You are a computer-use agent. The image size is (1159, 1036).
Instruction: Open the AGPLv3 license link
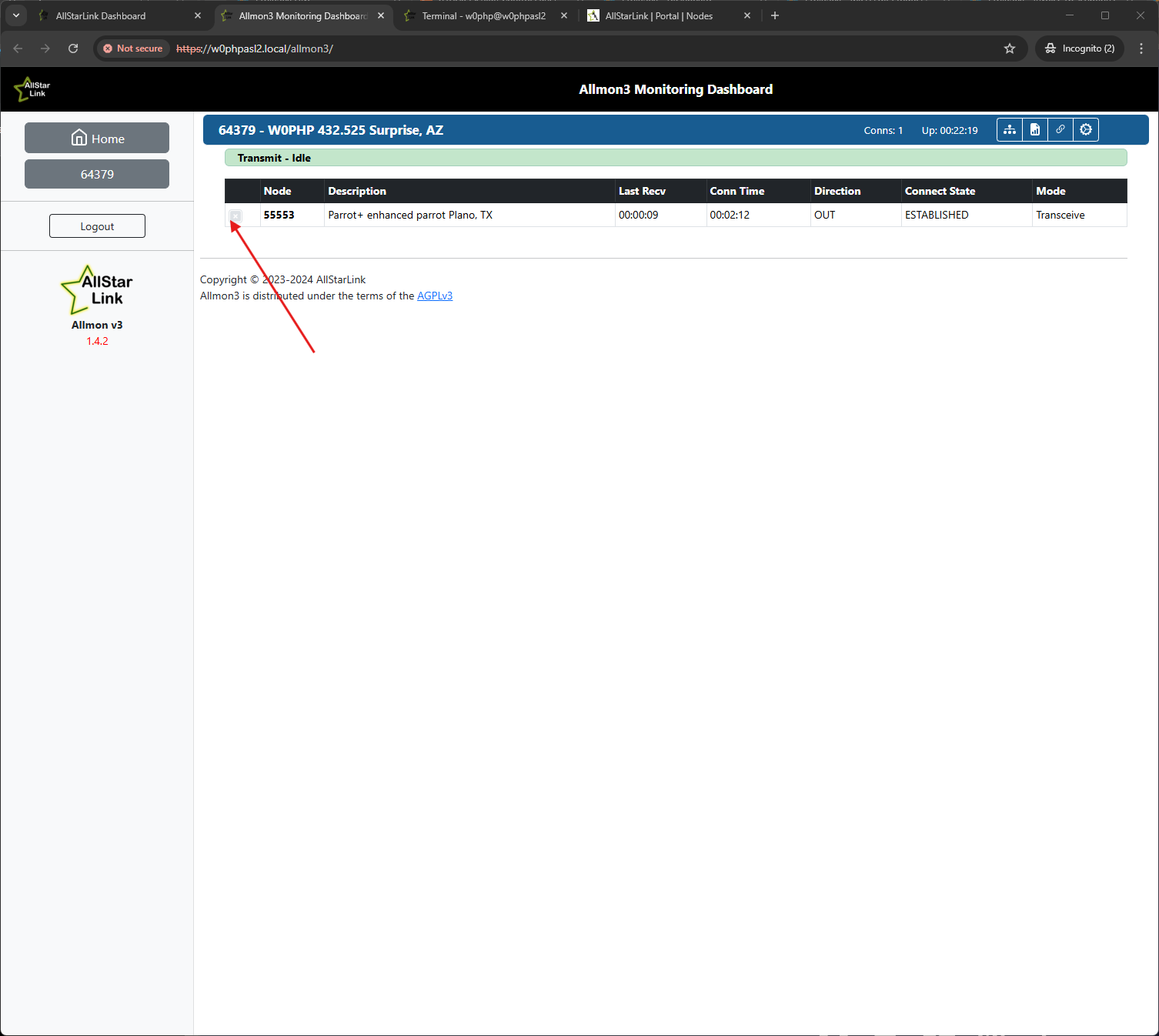[x=434, y=296]
